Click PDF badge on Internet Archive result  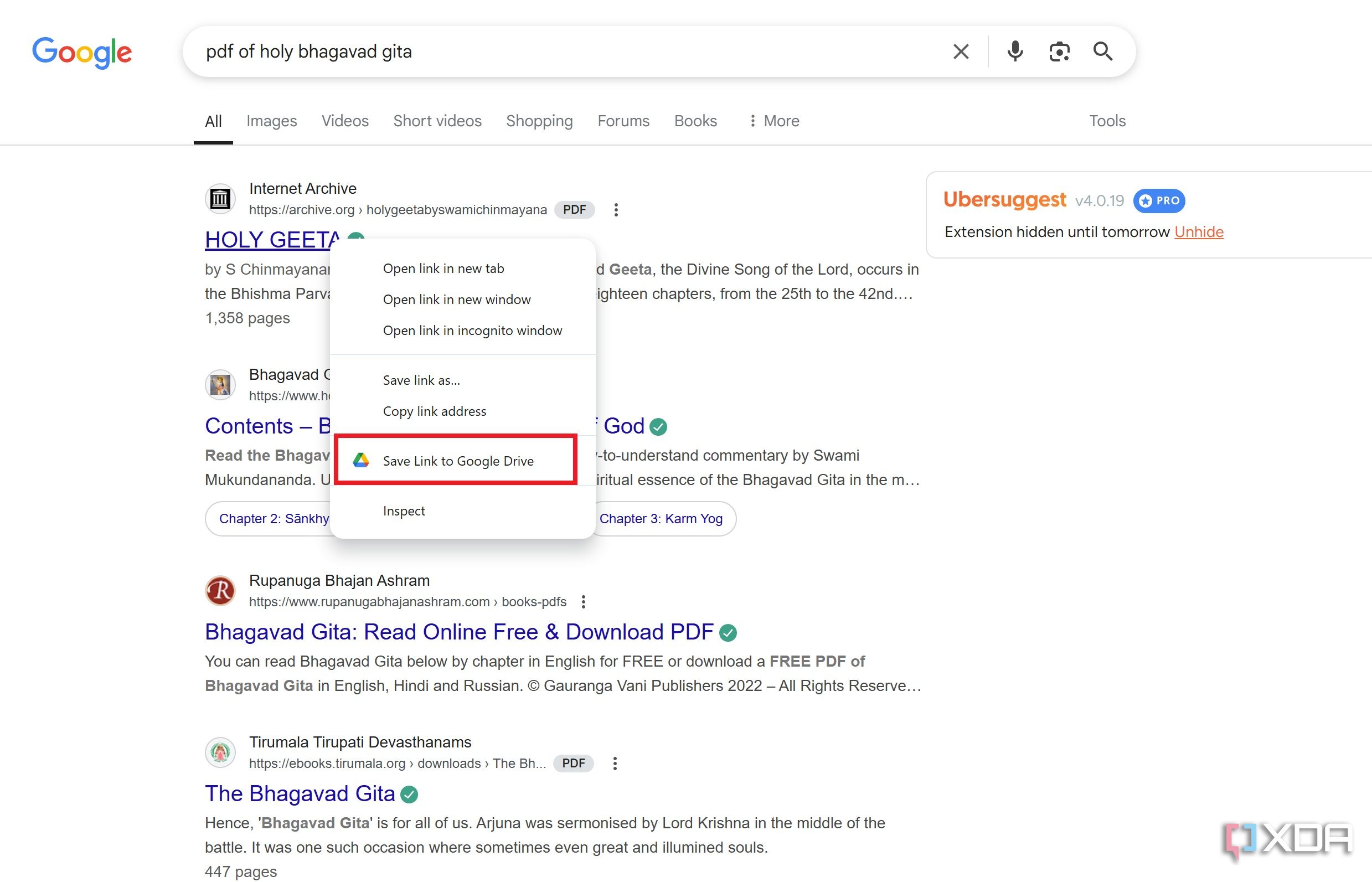pyautogui.click(x=574, y=210)
